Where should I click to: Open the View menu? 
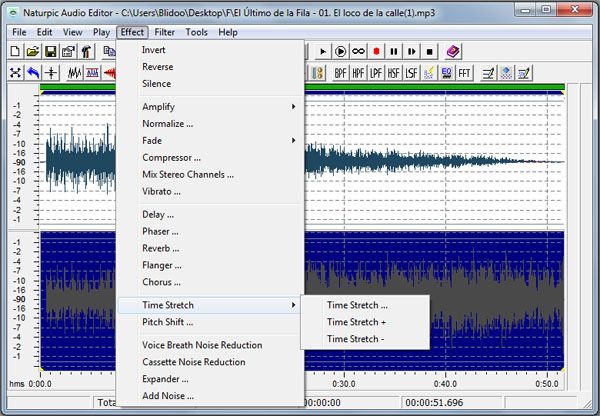72,33
